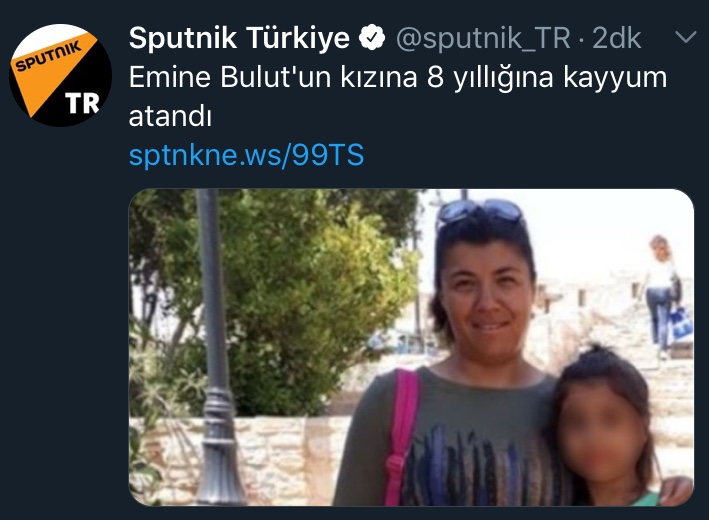Open the Sputnik Türkiye display name

(239, 38)
